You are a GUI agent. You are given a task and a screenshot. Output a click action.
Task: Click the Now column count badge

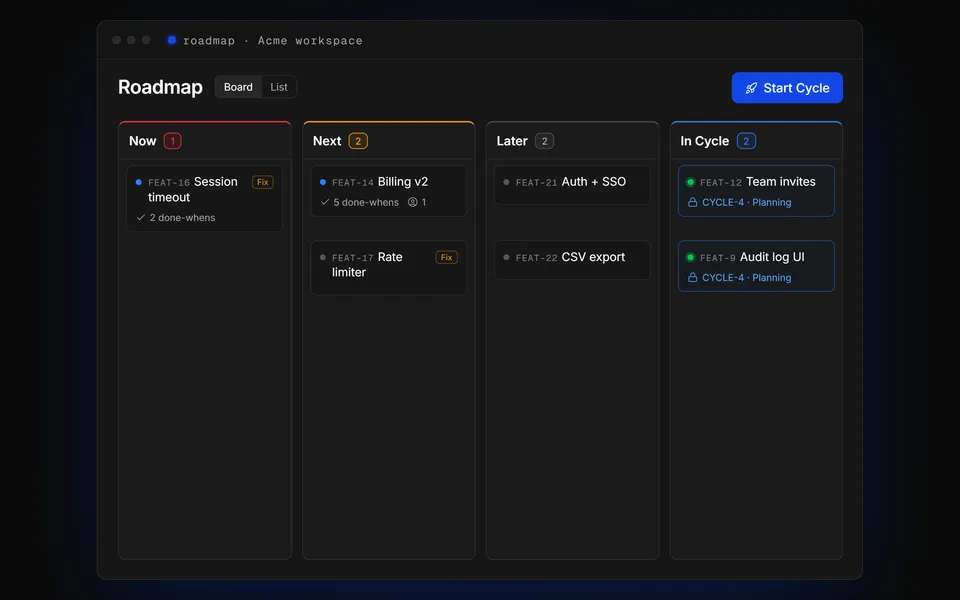tap(173, 141)
